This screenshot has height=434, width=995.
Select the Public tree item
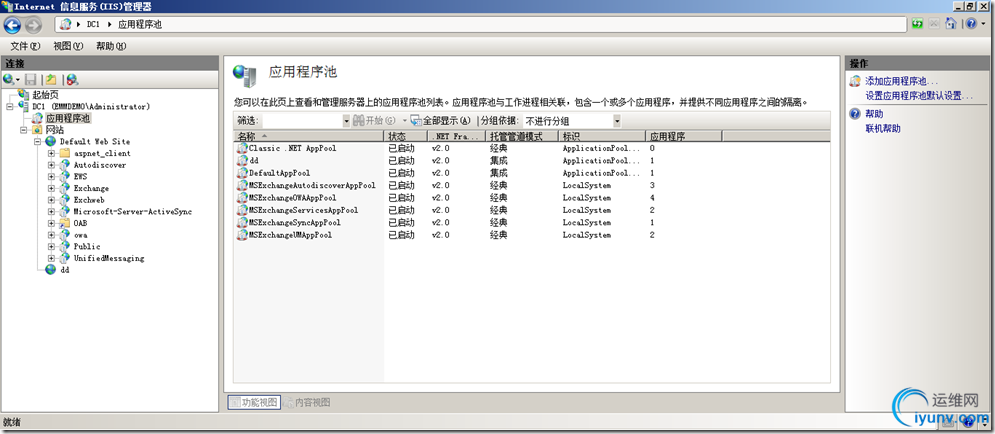point(87,246)
